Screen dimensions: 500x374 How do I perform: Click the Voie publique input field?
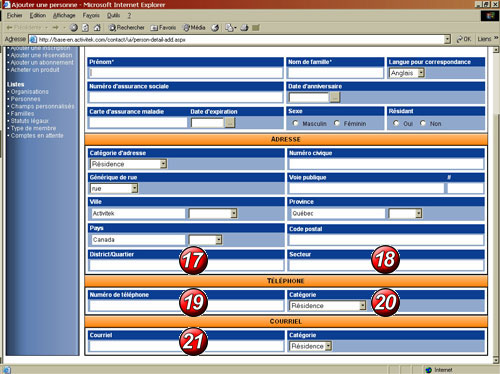366,188
